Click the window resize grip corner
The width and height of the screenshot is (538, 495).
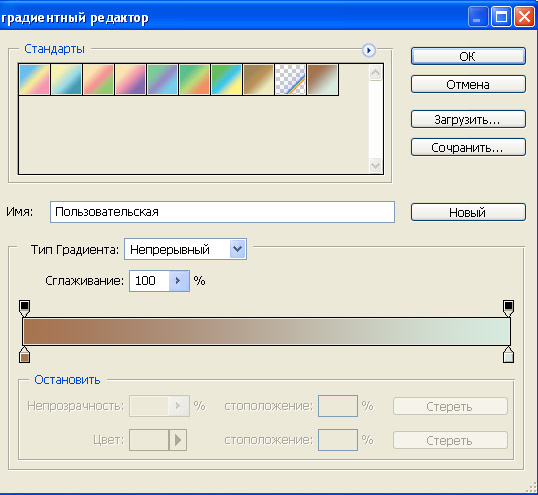tap(531, 487)
